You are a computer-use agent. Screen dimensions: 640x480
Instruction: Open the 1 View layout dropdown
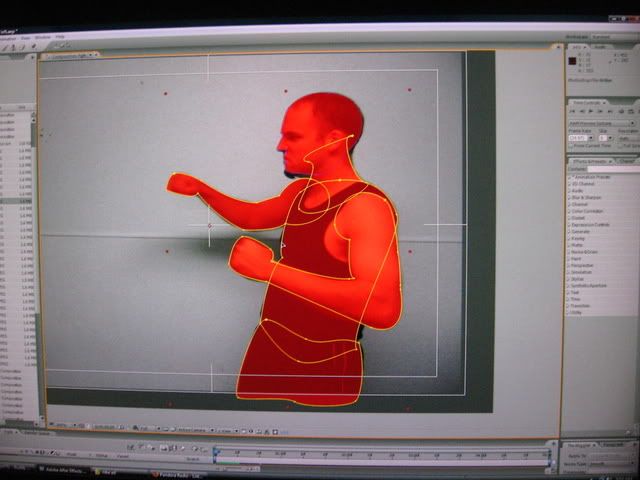(228, 431)
